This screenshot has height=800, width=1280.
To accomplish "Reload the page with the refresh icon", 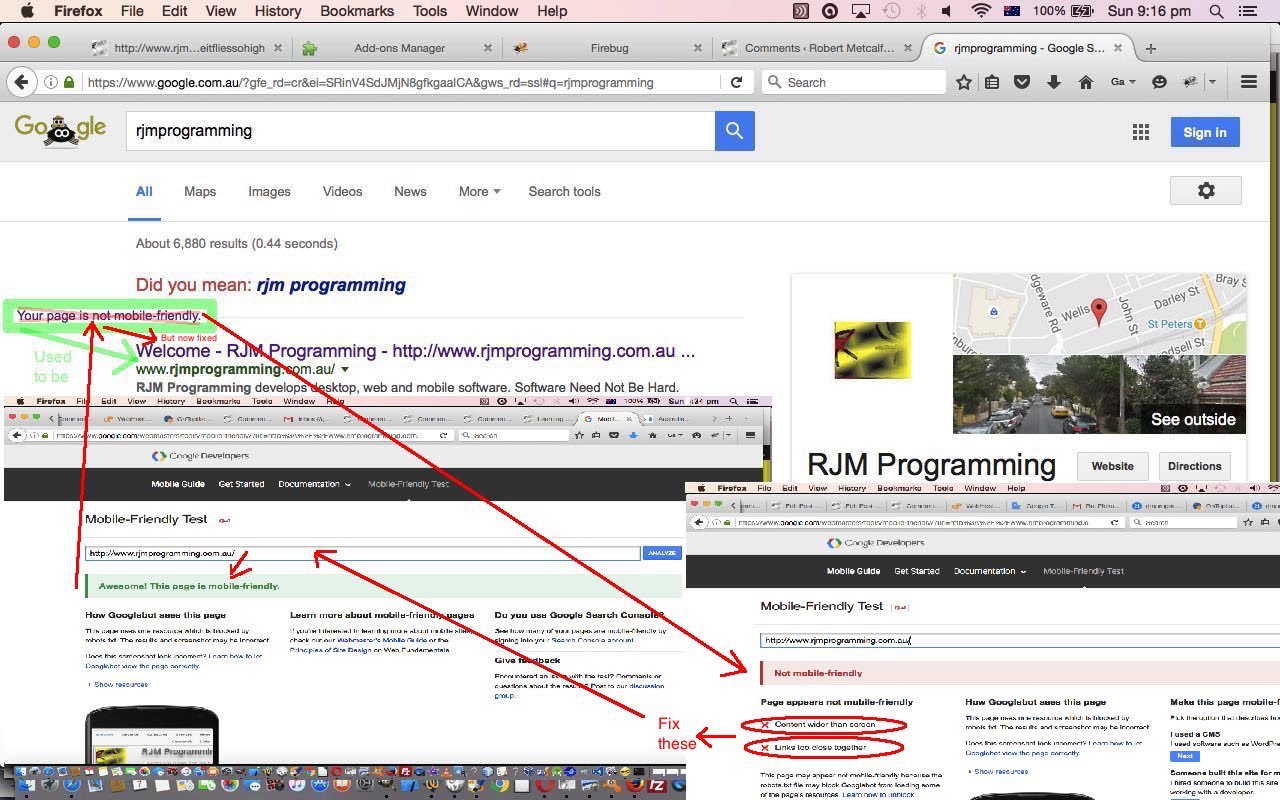I will (737, 82).
